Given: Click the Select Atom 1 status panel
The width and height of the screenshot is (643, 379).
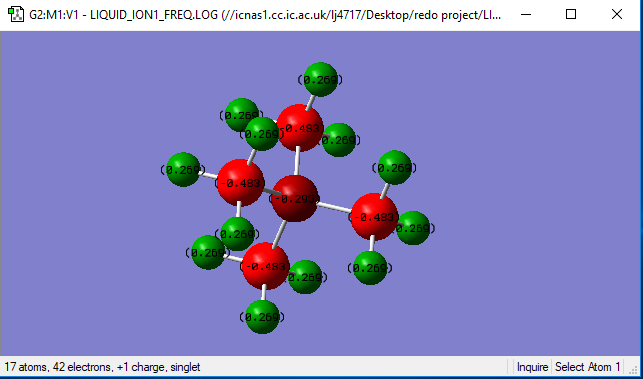Looking at the screenshot, I should [588, 367].
